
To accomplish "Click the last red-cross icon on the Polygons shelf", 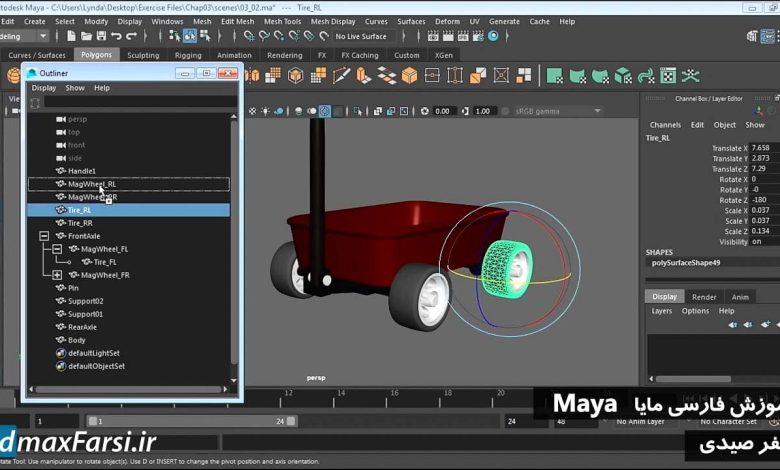I will pyautogui.click(x=690, y=75).
